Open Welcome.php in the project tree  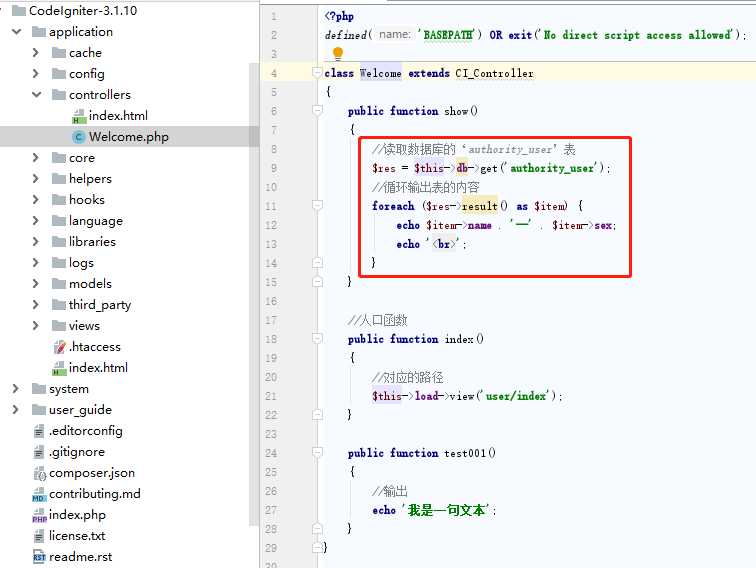(129, 137)
